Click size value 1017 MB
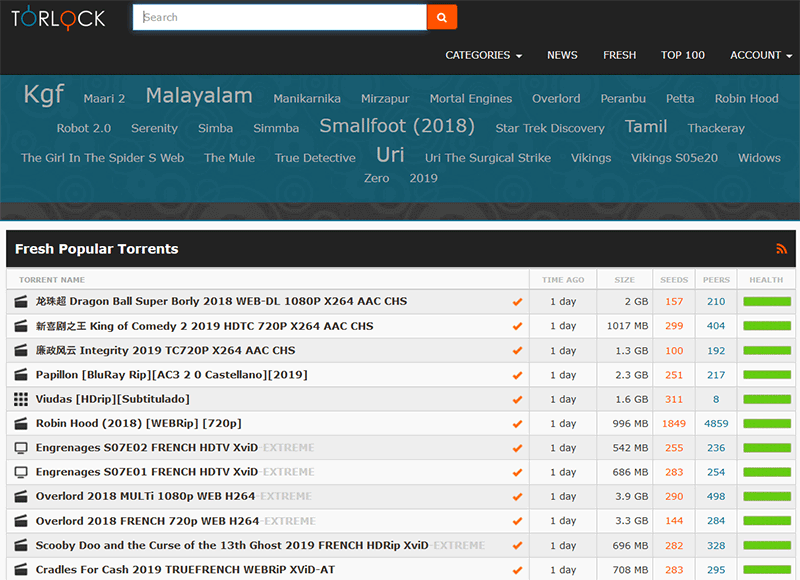The height and width of the screenshot is (580, 800). [x=628, y=326]
